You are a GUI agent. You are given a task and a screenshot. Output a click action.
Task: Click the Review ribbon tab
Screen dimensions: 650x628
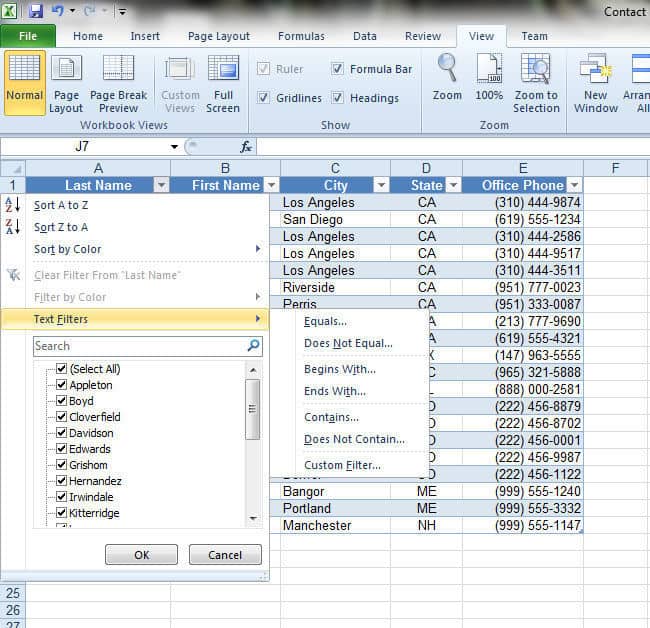click(x=423, y=36)
